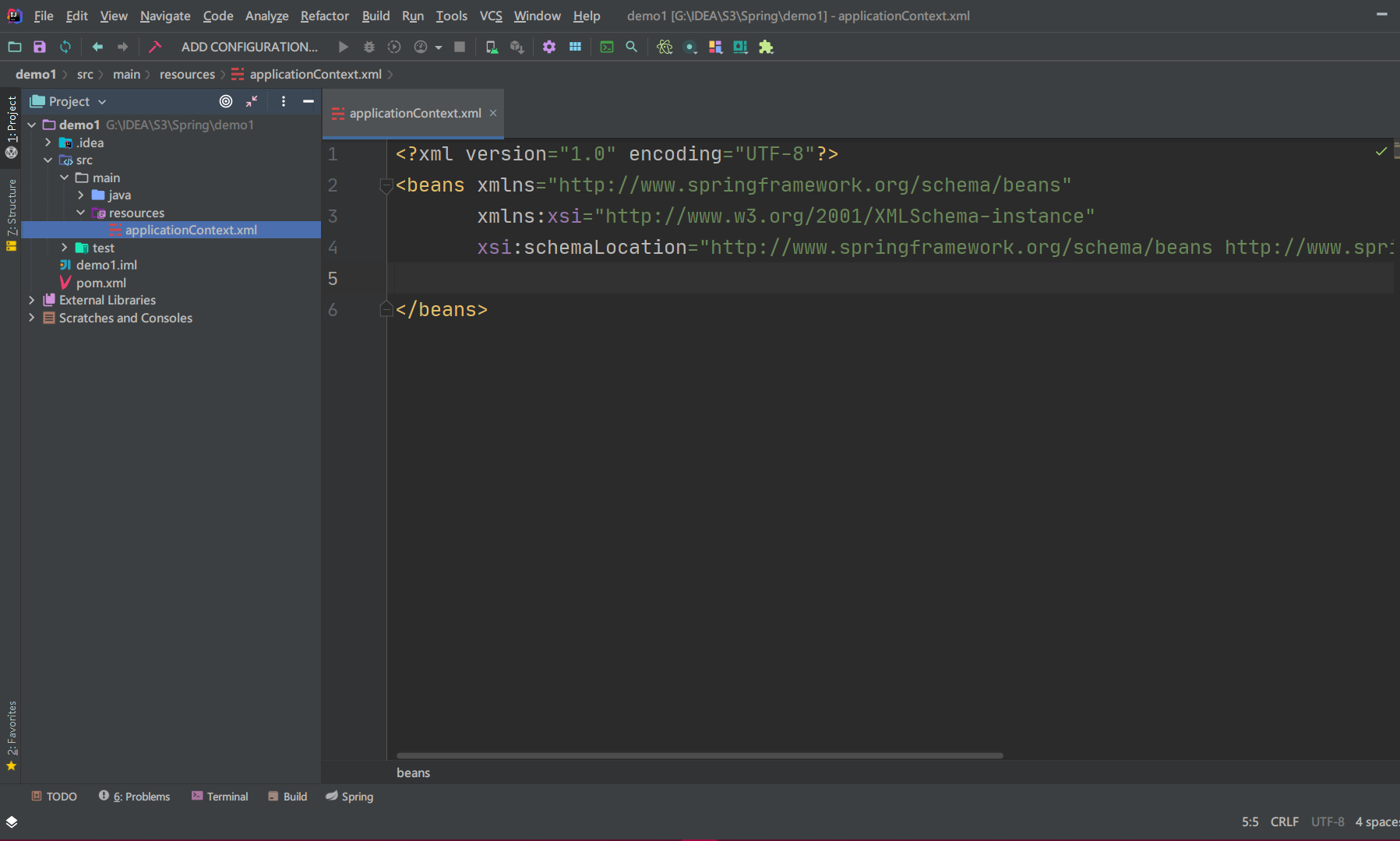Open the Navigate menu
The height and width of the screenshot is (841, 1400).
pyautogui.click(x=165, y=16)
